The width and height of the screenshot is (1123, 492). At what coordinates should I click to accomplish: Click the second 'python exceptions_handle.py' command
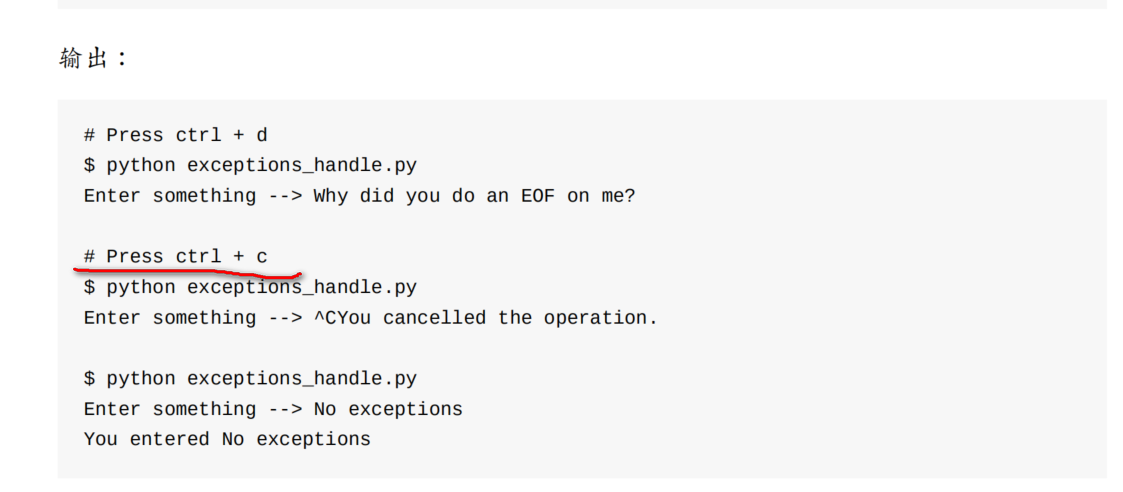click(261, 287)
